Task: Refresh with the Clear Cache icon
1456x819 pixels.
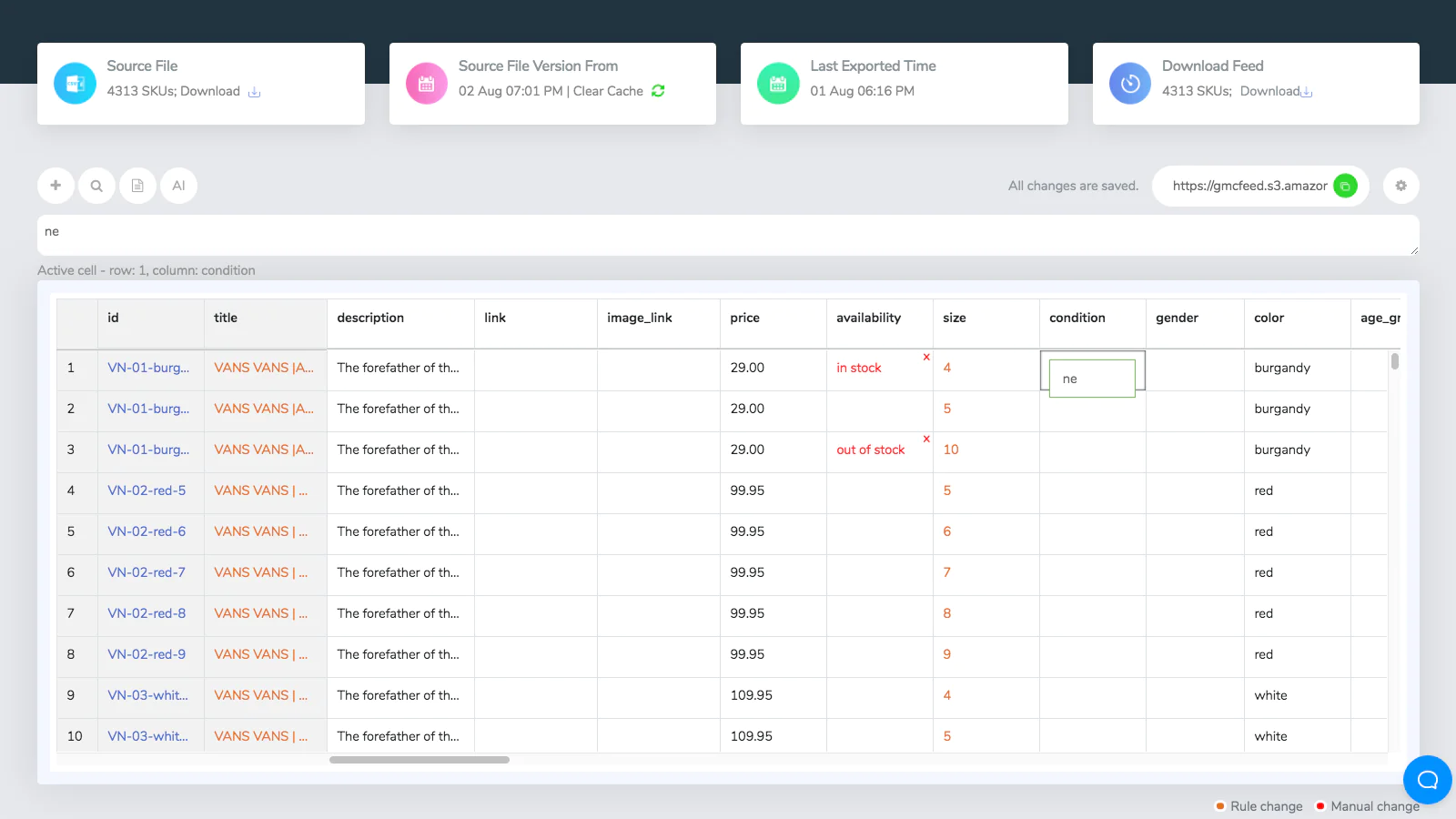Action: (658, 91)
